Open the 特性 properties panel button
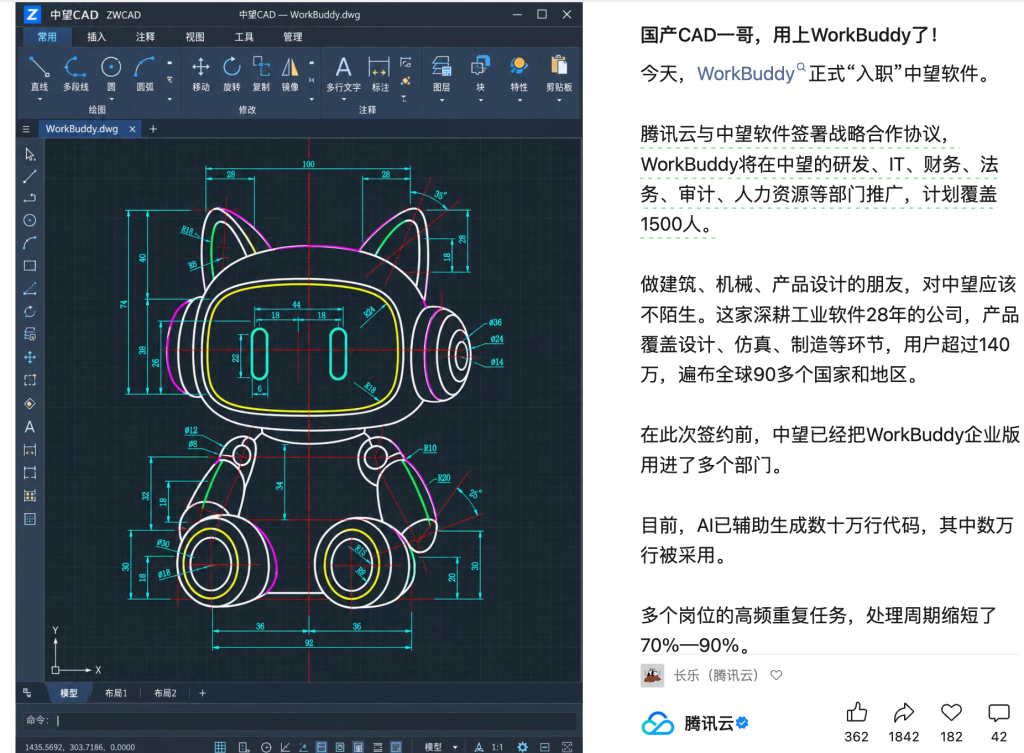This screenshot has width=1024, height=753. pos(519,73)
